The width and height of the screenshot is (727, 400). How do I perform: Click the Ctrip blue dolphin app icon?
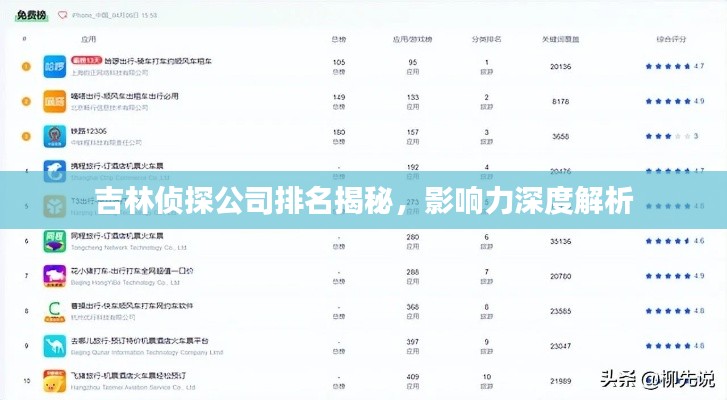click(54, 171)
